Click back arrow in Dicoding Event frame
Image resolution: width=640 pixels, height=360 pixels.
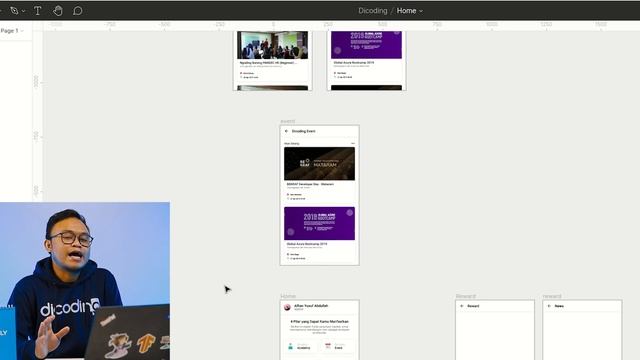286,131
